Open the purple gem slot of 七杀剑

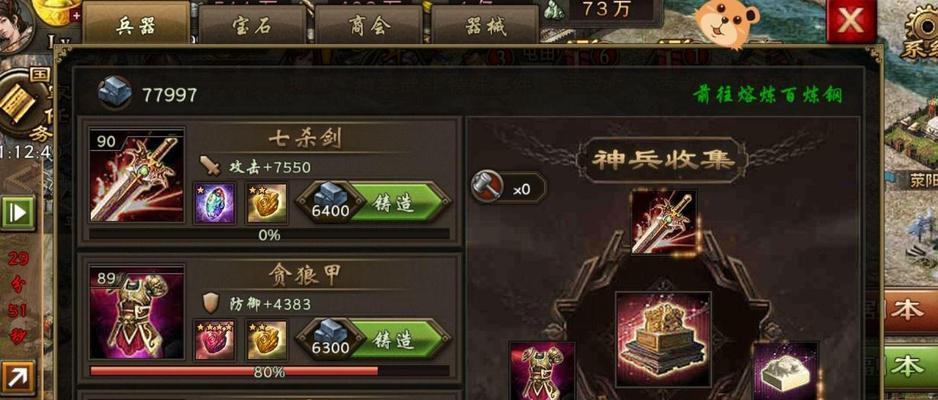214,203
